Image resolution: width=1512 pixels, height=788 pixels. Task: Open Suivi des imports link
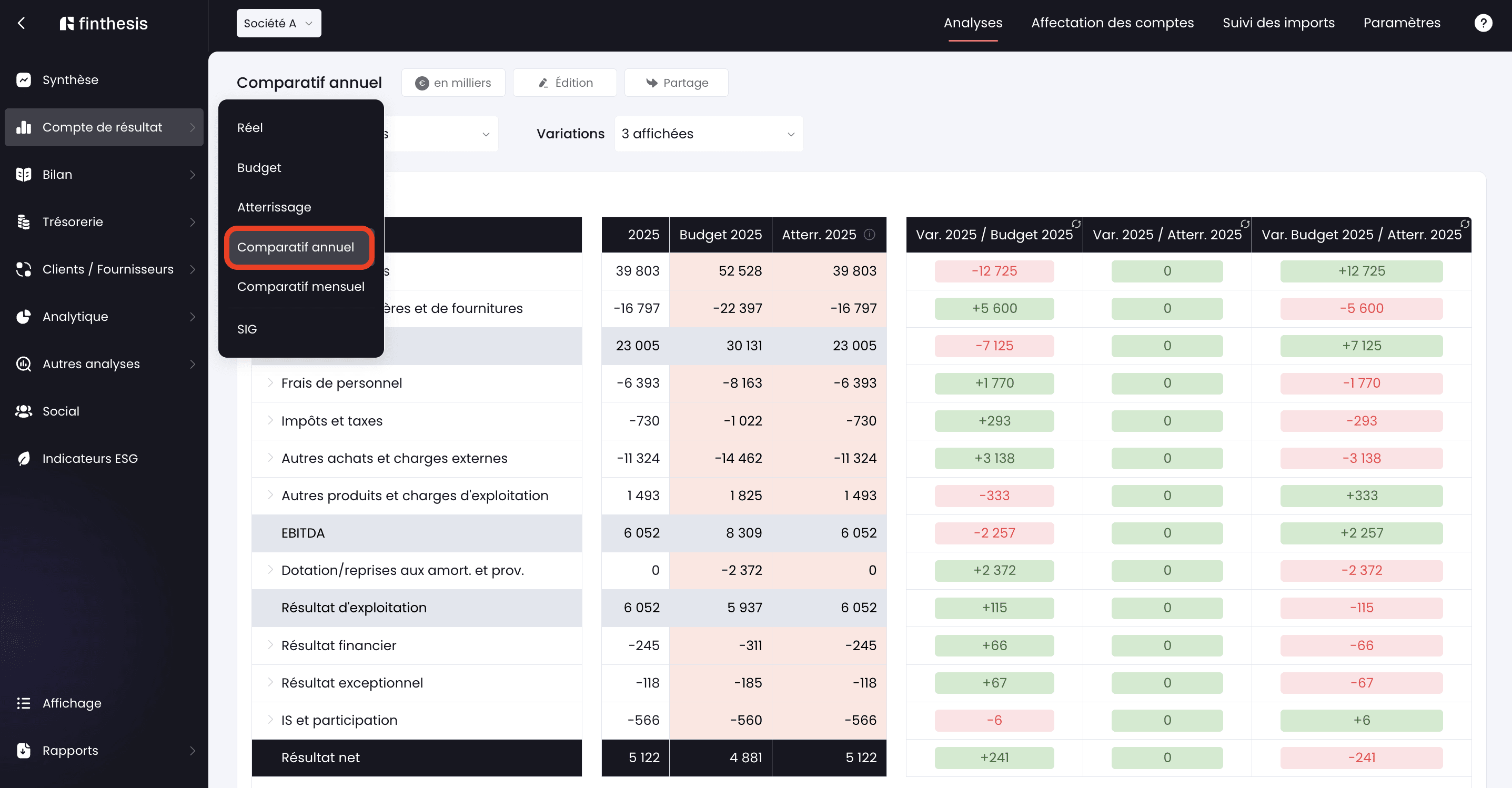point(1278,23)
